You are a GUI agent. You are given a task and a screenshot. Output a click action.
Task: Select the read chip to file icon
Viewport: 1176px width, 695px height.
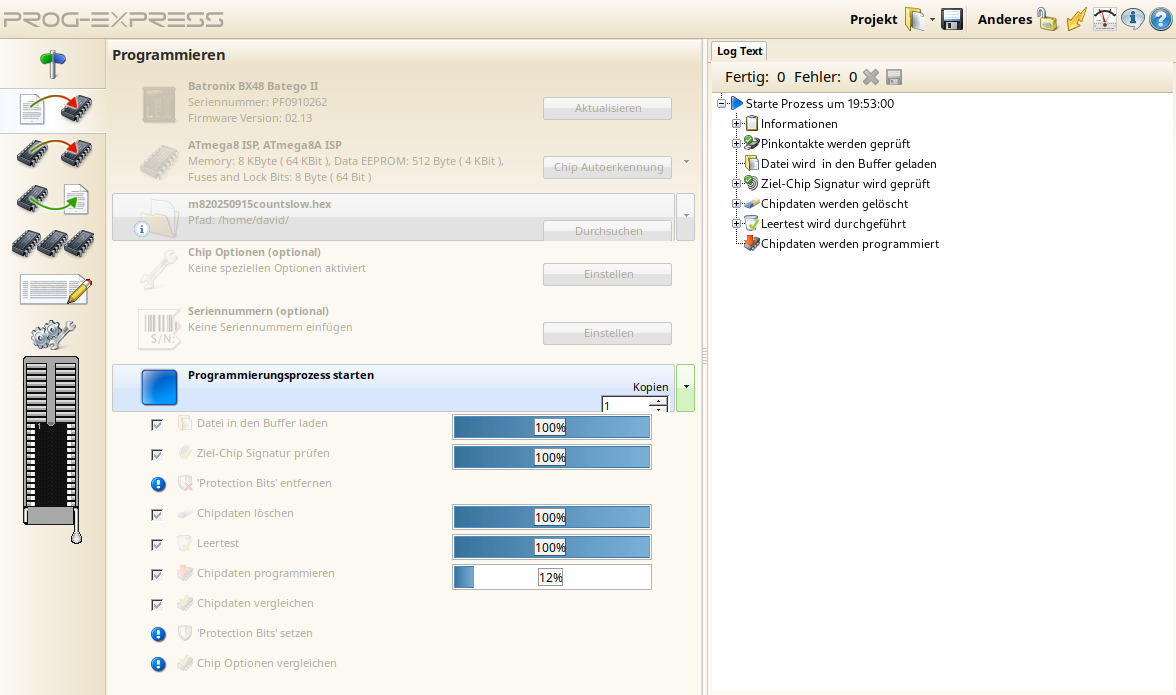(x=54, y=198)
